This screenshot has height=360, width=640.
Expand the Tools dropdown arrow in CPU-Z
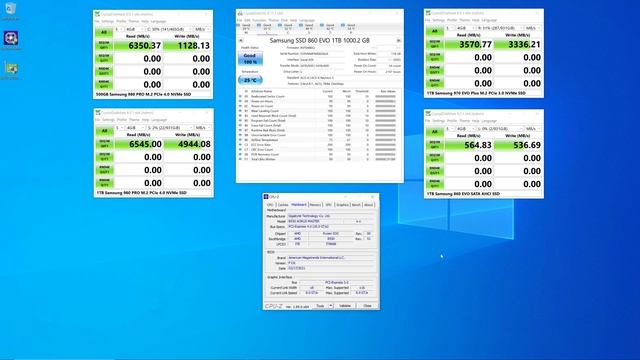point(331,306)
